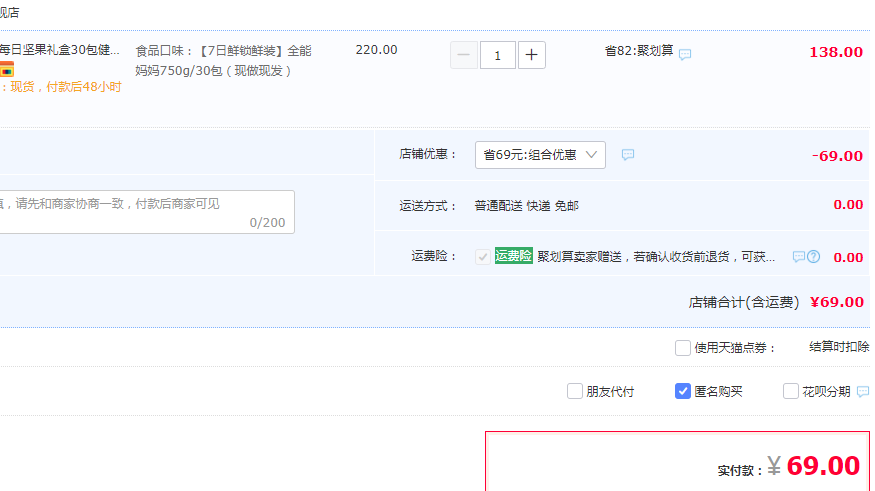This screenshot has height=491, width=875.
Task: Open the 省69元:组合优惠 dropdown
Action: pos(540,155)
